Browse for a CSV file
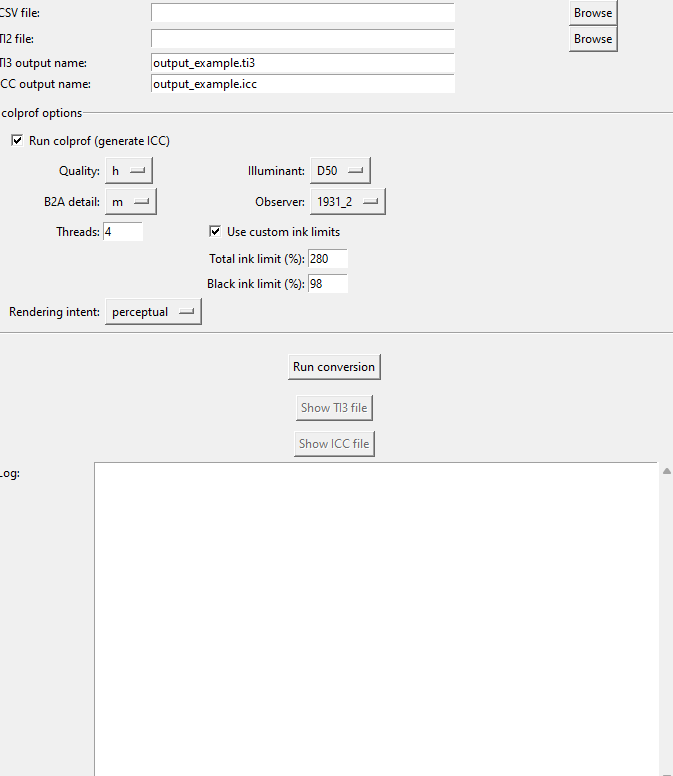This screenshot has width=673, height=776. (592, 13)
